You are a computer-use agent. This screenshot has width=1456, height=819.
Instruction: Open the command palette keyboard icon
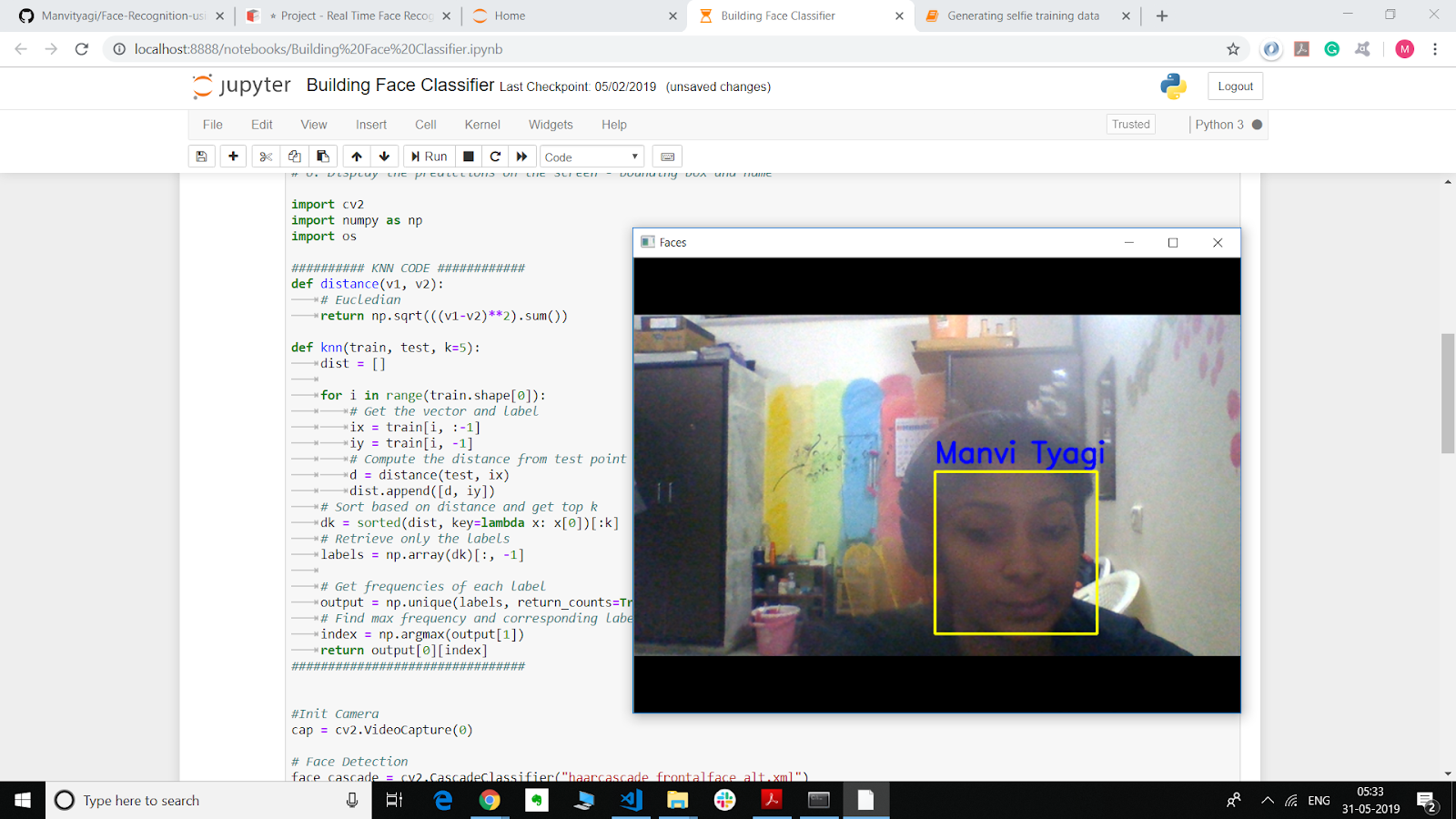(667, 156)
